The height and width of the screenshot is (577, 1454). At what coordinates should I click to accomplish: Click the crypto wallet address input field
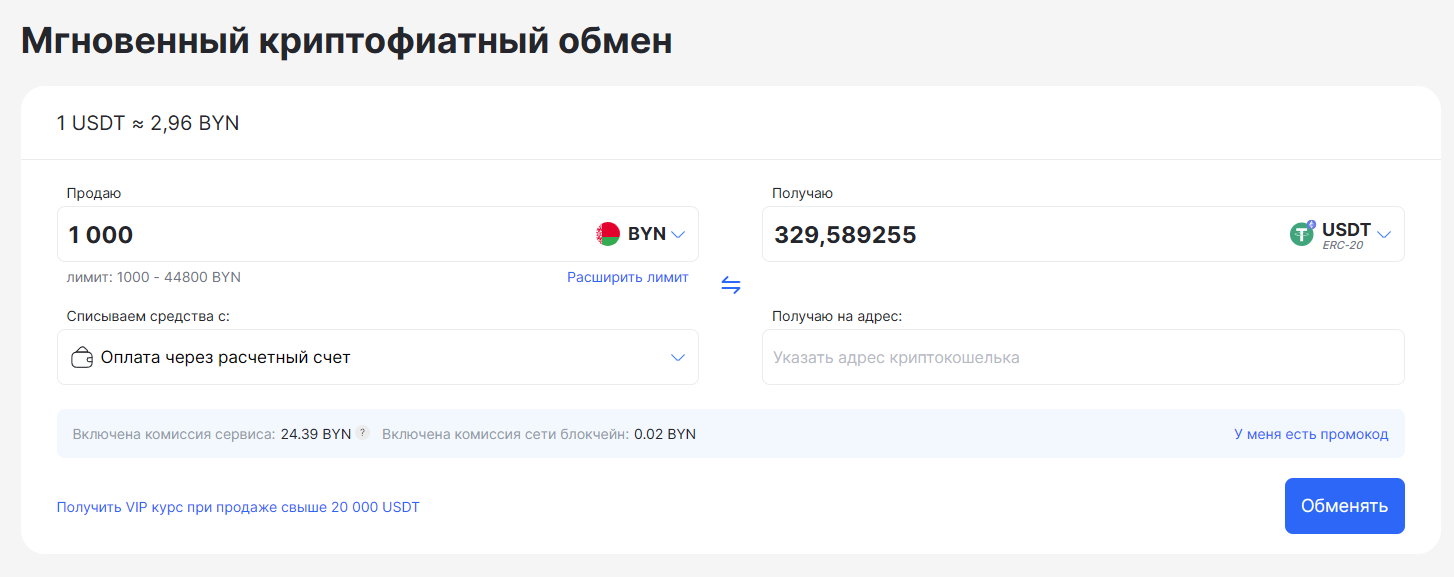point(1082,356)
